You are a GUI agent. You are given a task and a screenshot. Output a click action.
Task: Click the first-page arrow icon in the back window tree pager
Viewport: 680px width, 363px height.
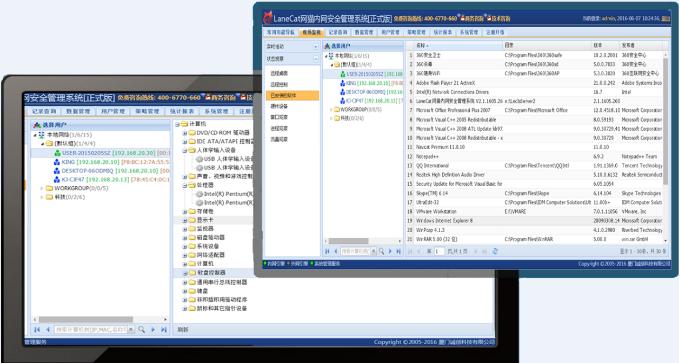click(37, 330)
